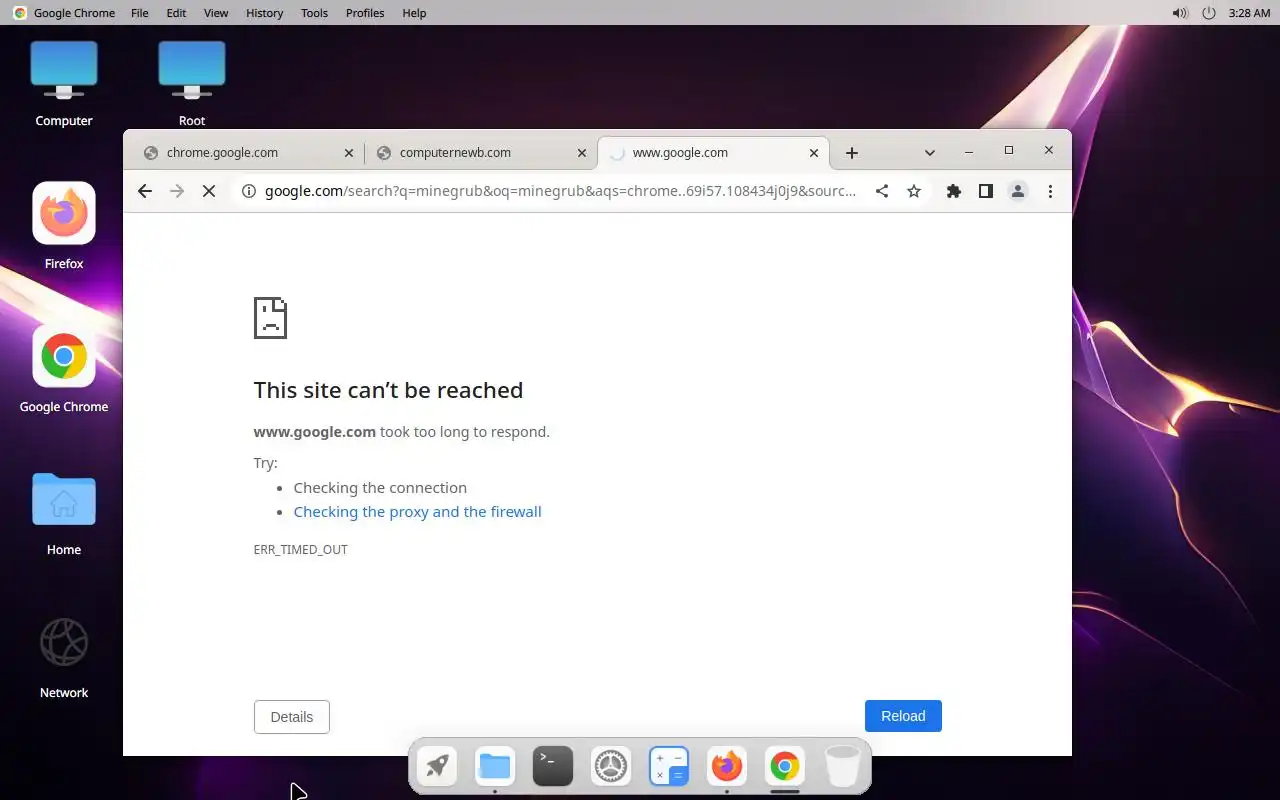The height and width of the screenshot is (800, 1280).
Task: Click the 3:28 AM clock
Action: coord(1249,13)
